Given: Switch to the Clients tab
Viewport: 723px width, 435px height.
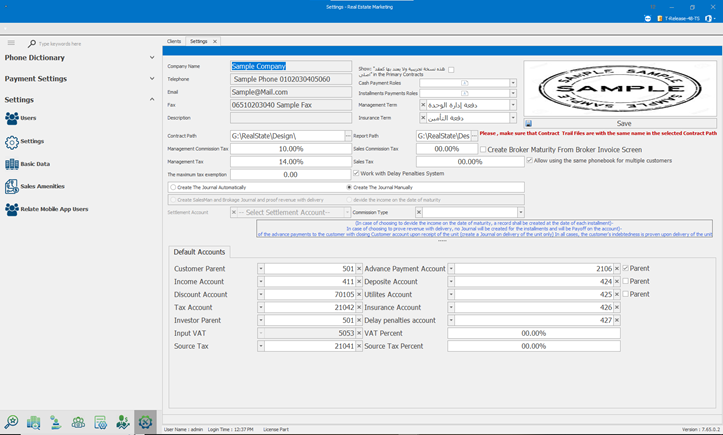Looking at the screenshot, I should point(174,42).
